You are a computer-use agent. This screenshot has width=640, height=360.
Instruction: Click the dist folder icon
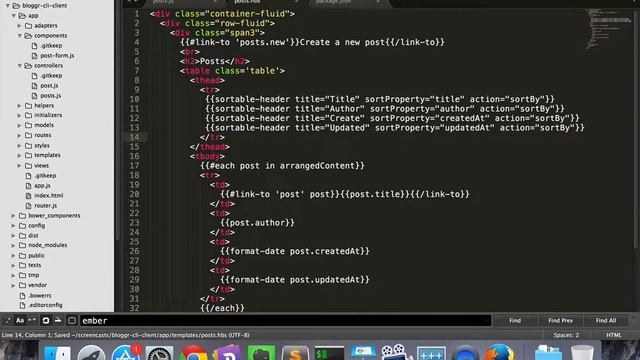[22, 236]
